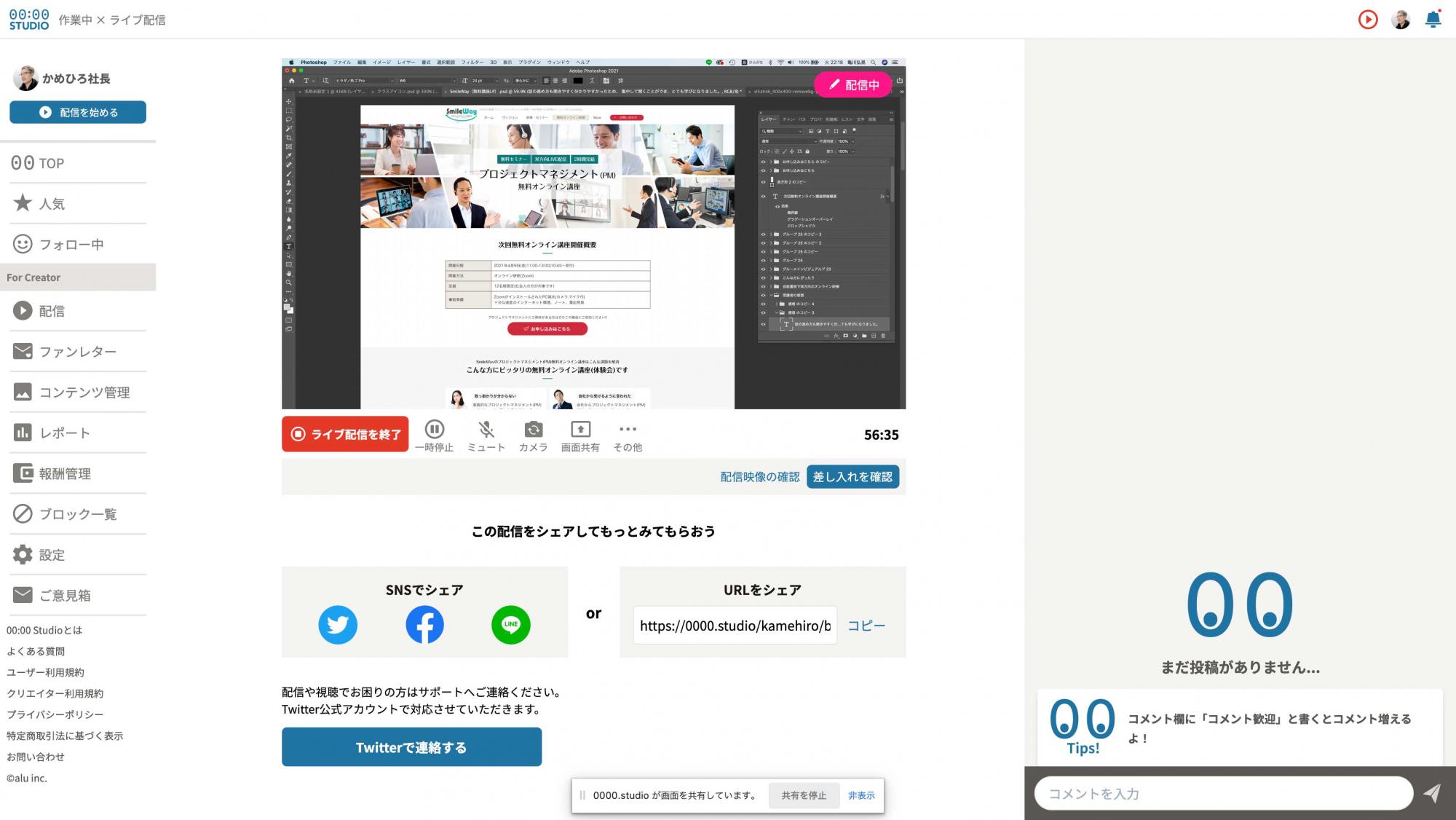
Task: Click the Tips! comment hint card
Action: pos(1240,727)
